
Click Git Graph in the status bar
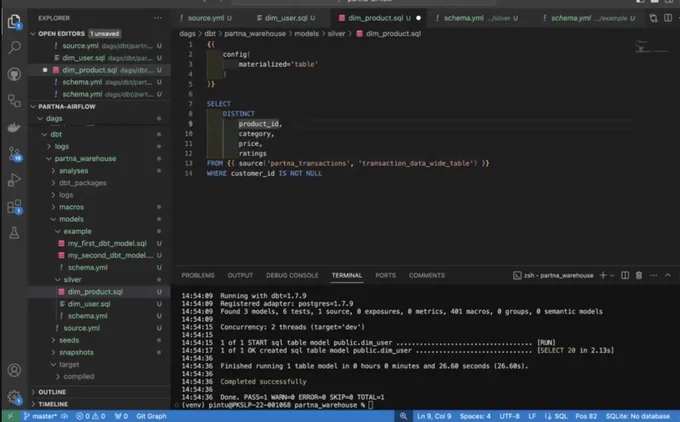tap(151, 416)
